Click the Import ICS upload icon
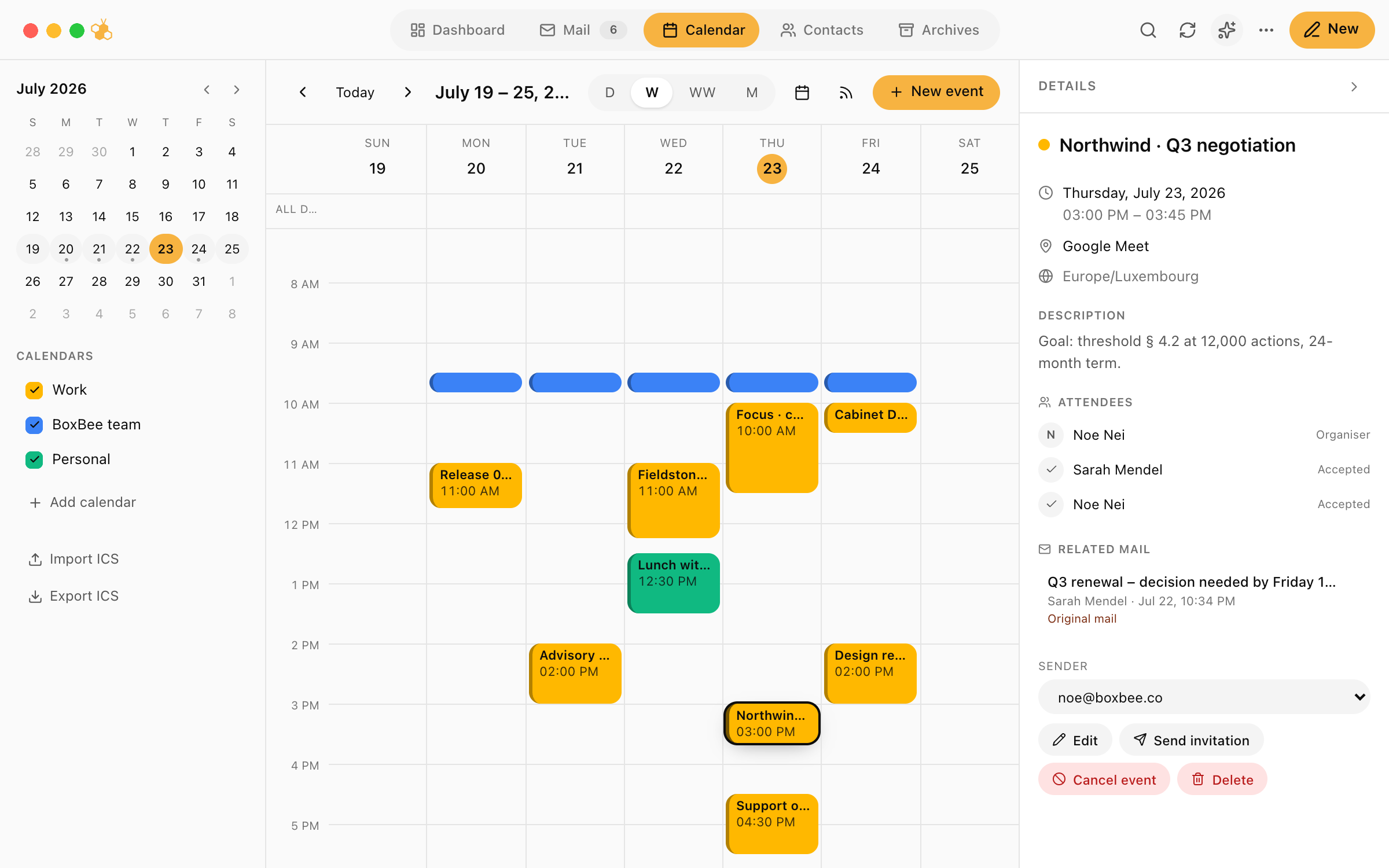 pyautogui.click(x=35, y=559)
